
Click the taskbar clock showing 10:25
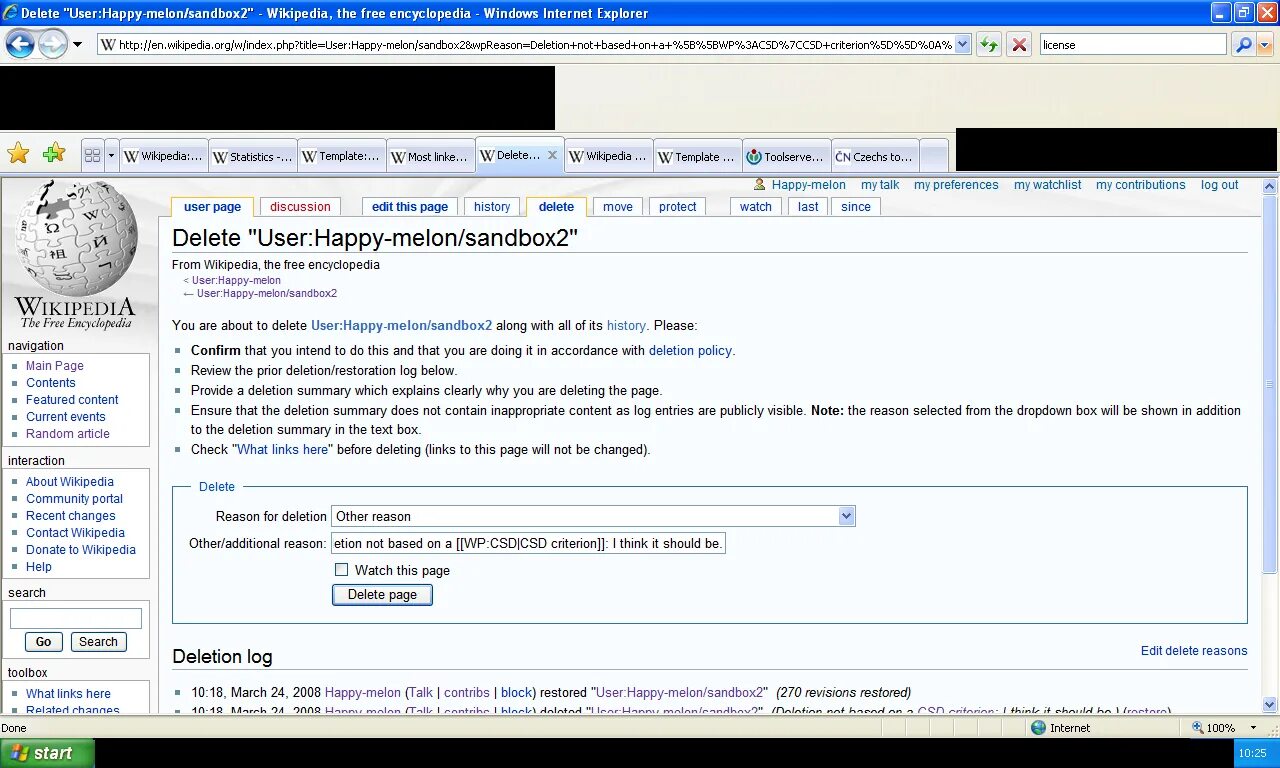coord(1252,753)
